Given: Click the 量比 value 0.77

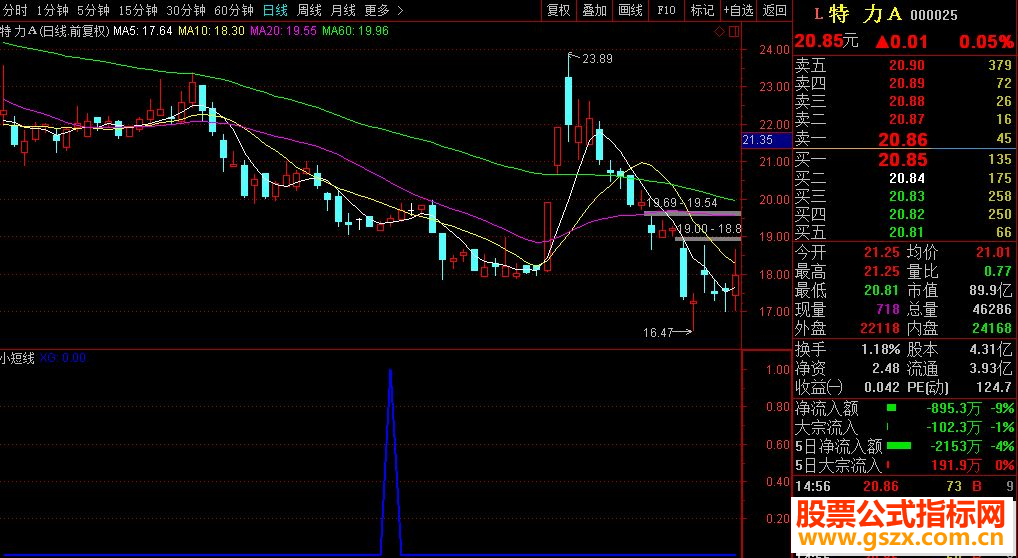Looking at the screenshot, I should pyautogui.click(x=998, y=272).
